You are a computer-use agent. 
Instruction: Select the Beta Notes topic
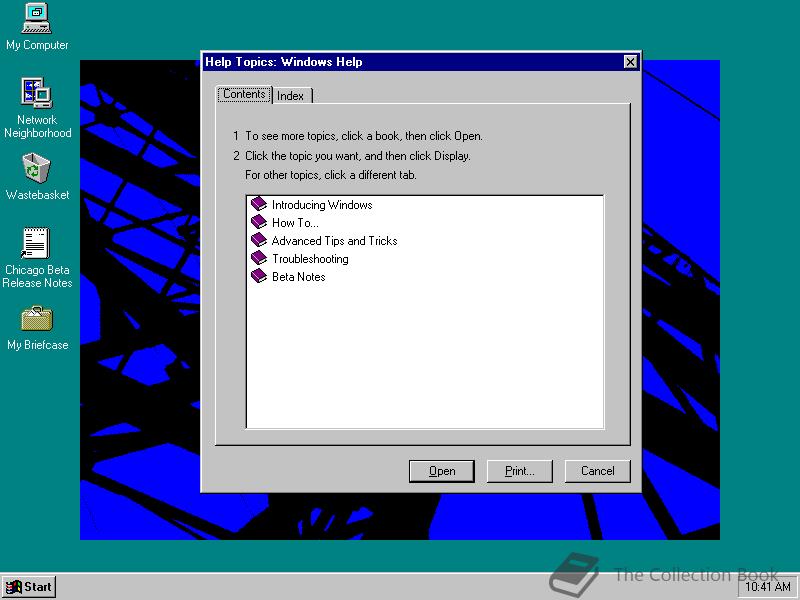tap(298, 277)
